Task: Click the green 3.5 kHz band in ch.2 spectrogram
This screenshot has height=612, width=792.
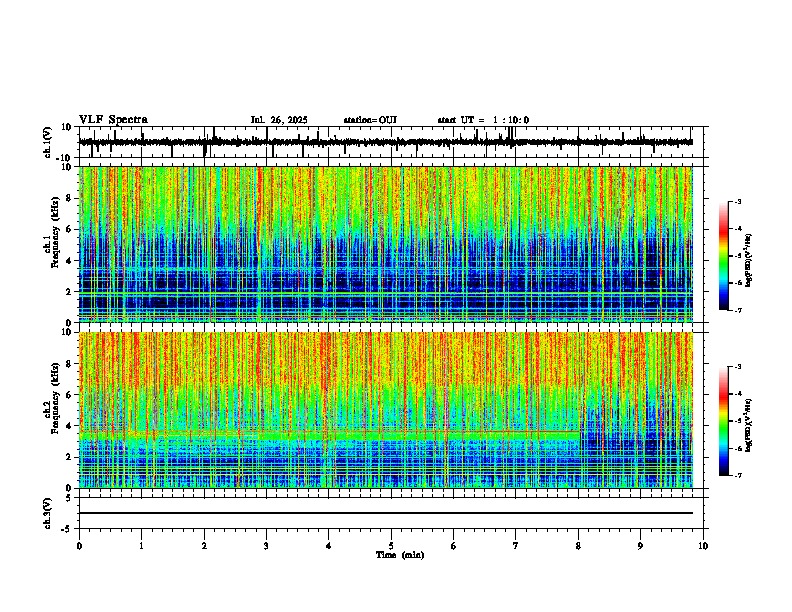Action: pos(329,435)
